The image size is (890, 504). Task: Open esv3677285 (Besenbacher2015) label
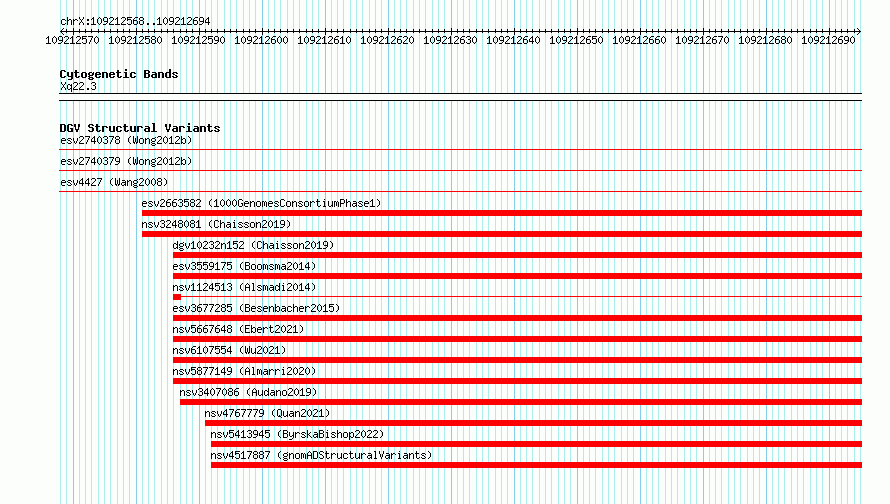tap(256, 308)
